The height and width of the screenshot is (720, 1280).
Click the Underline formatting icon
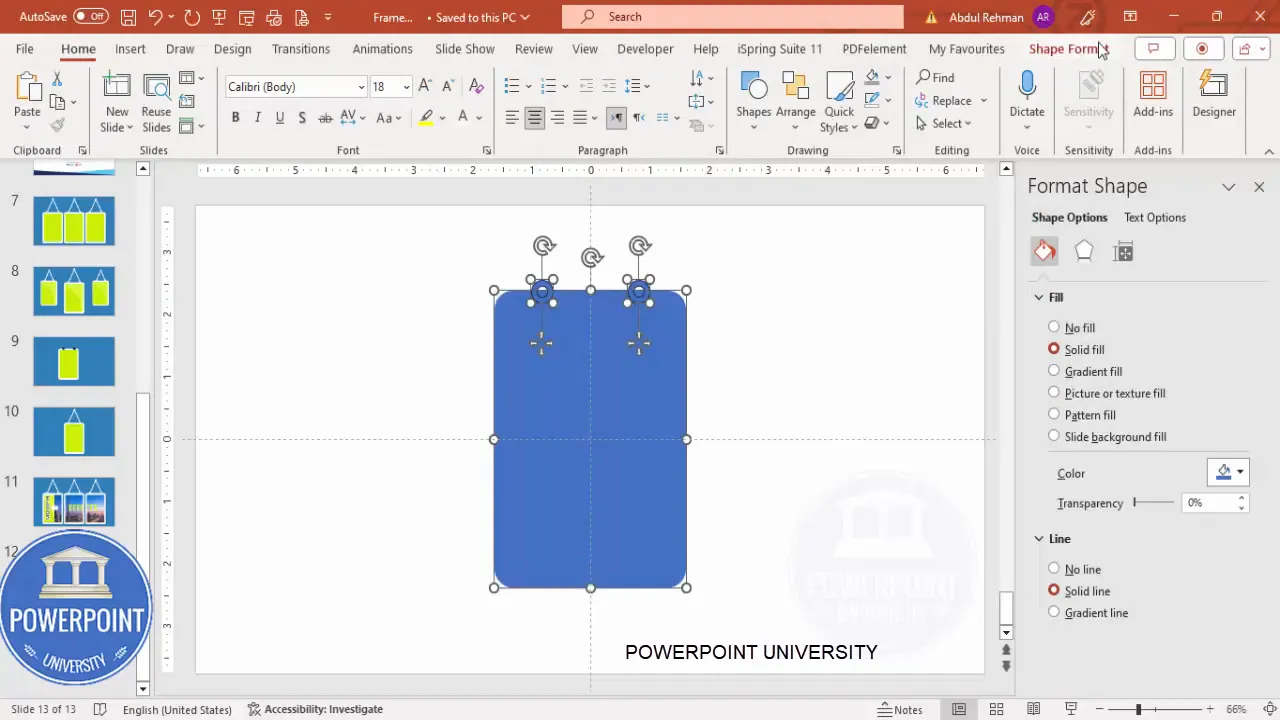point(280,117)
